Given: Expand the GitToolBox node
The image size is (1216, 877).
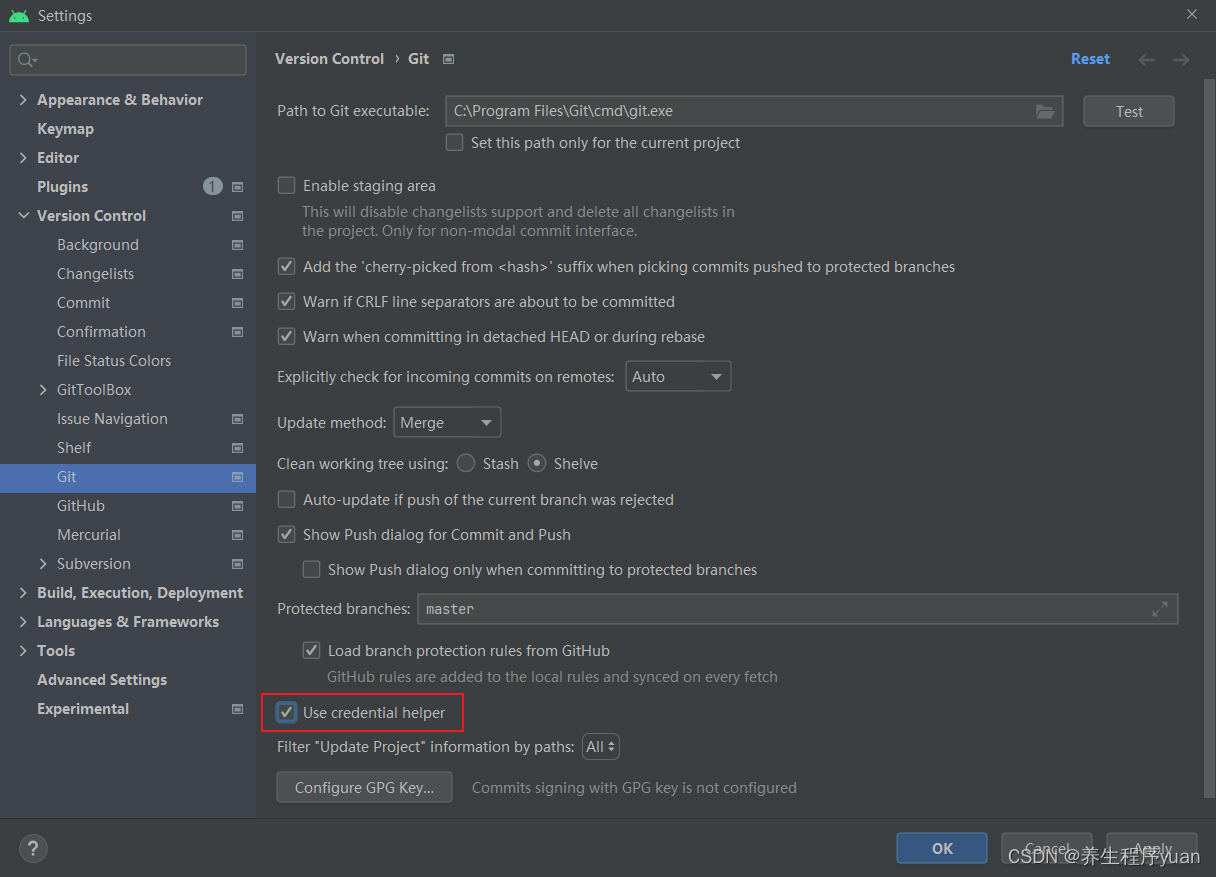Looking at the screenshot, I should (43, 390).
